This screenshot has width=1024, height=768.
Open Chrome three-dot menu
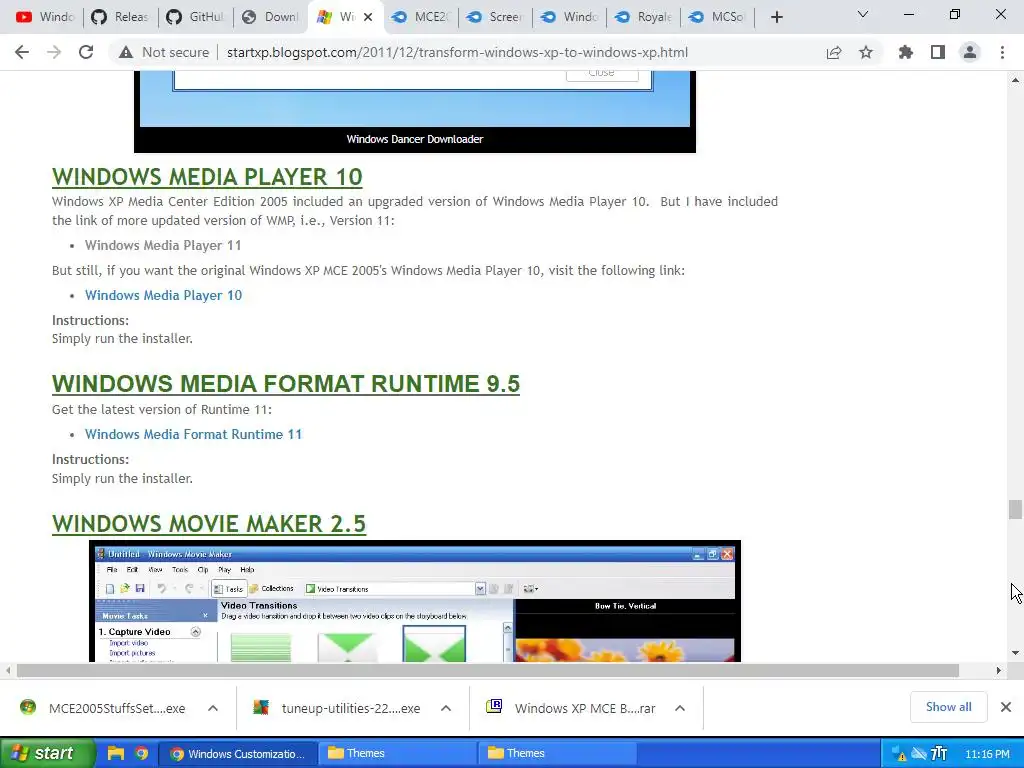coord(1002,52)
